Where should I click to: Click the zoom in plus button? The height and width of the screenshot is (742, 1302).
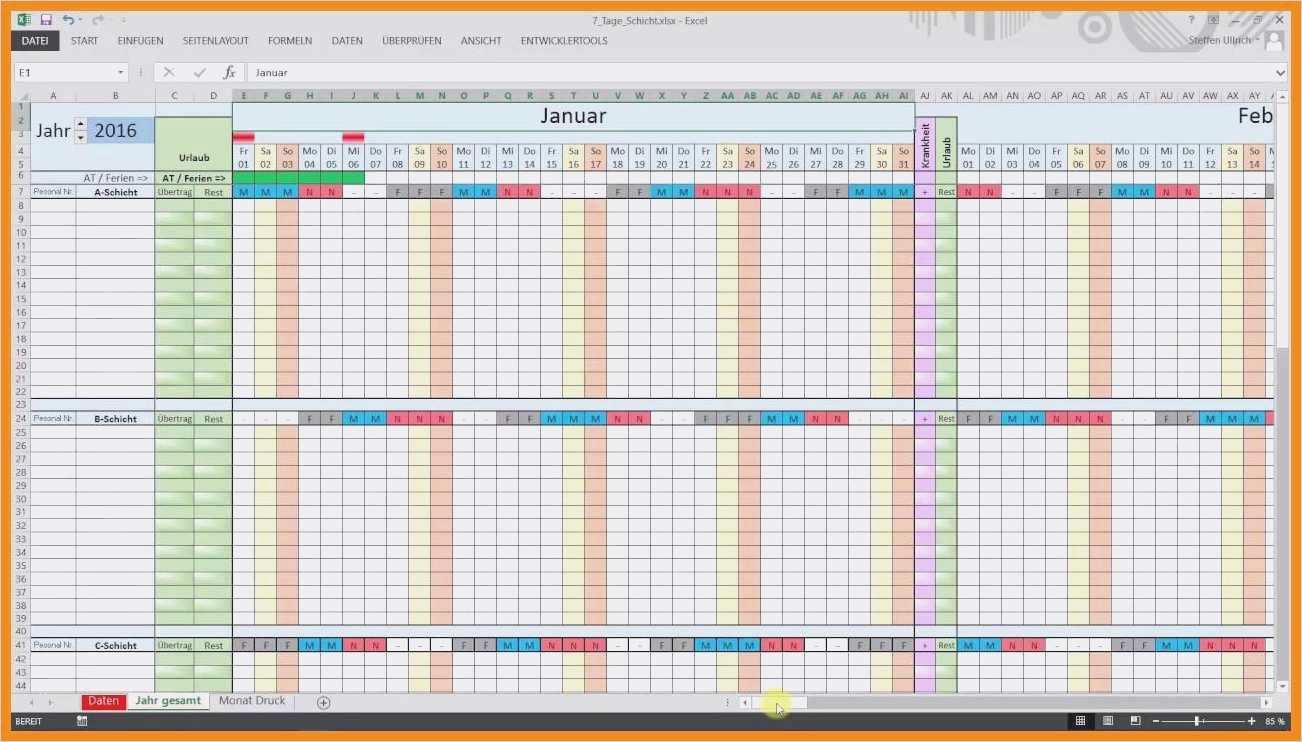point(1251,721)
